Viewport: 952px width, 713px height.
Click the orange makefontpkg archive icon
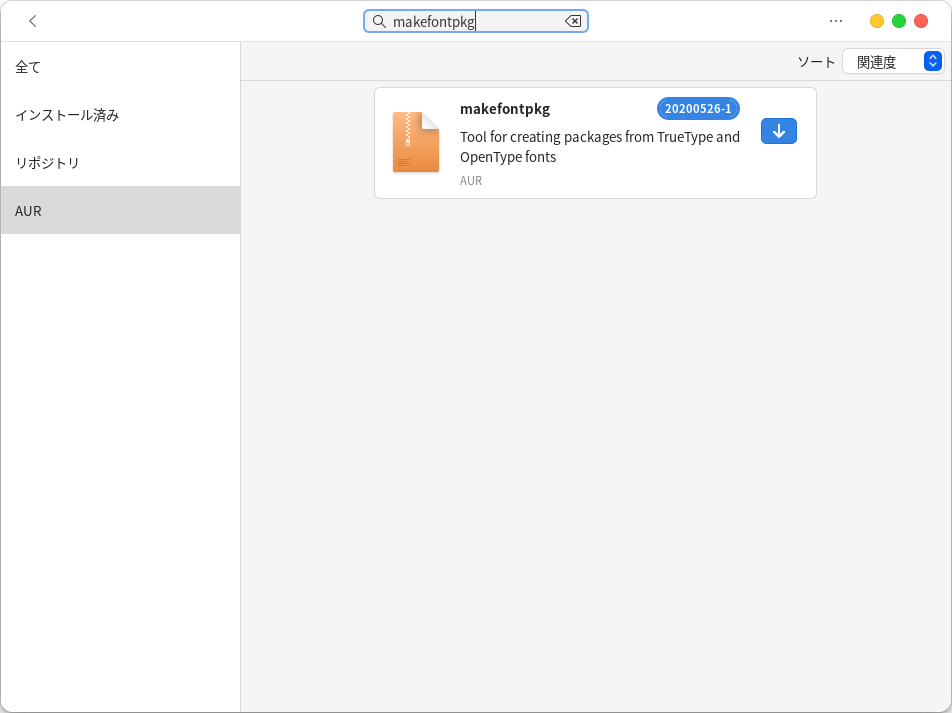[x=416, y=142]
